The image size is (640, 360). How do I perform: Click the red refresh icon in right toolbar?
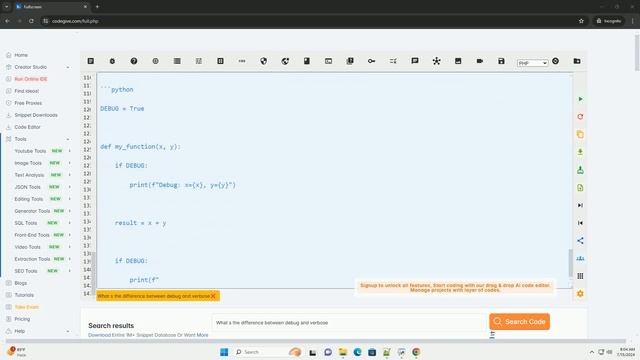click(580, 117)
